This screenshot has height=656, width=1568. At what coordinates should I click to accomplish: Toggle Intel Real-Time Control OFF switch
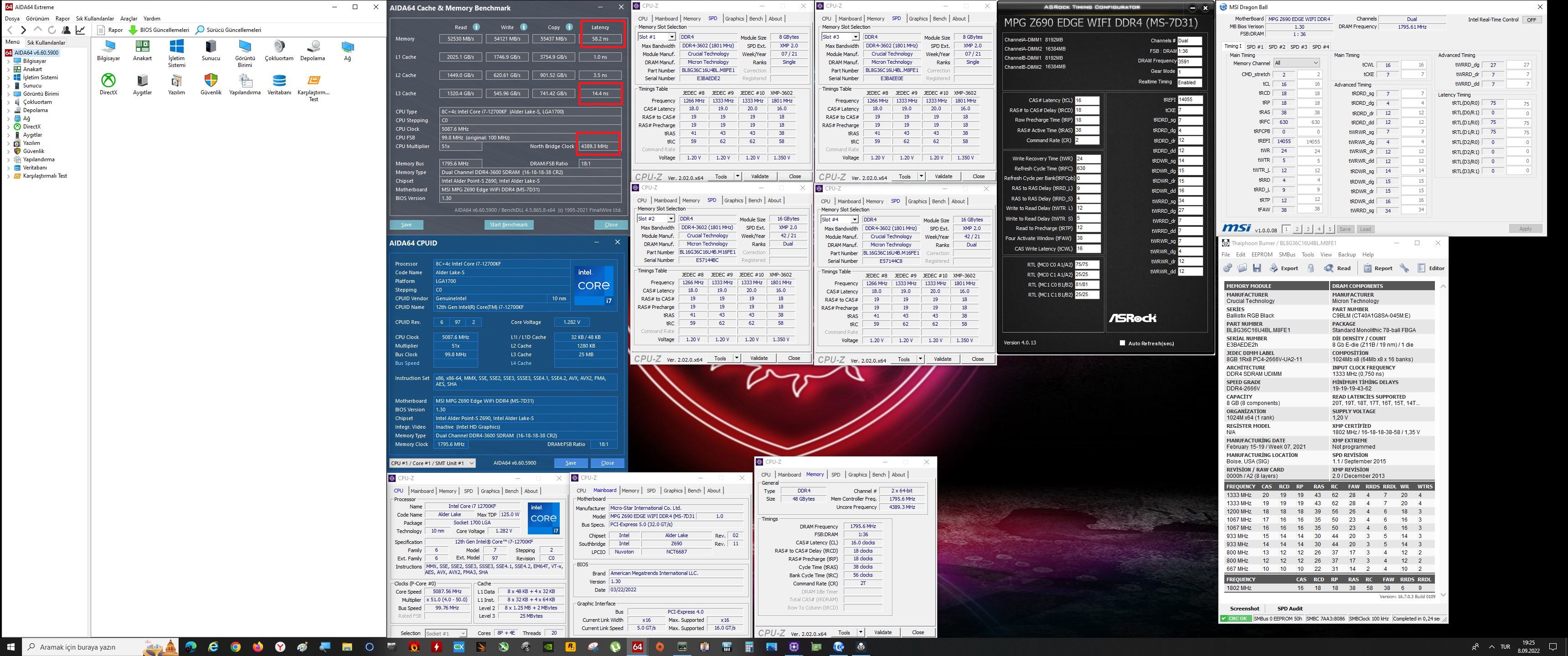[x=1532, y=20]
